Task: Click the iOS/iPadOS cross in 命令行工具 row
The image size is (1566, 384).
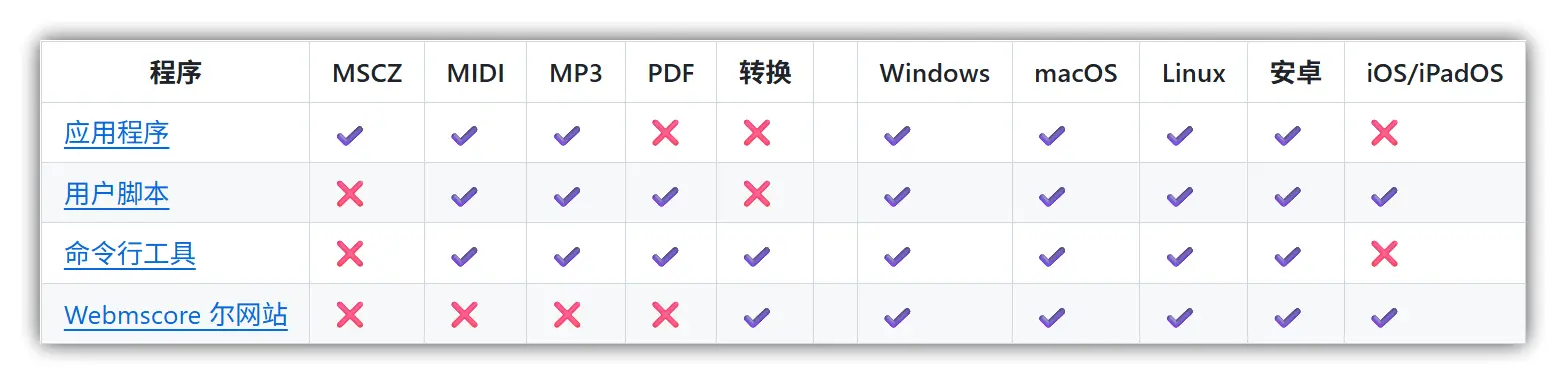Action: [1384, 254]
